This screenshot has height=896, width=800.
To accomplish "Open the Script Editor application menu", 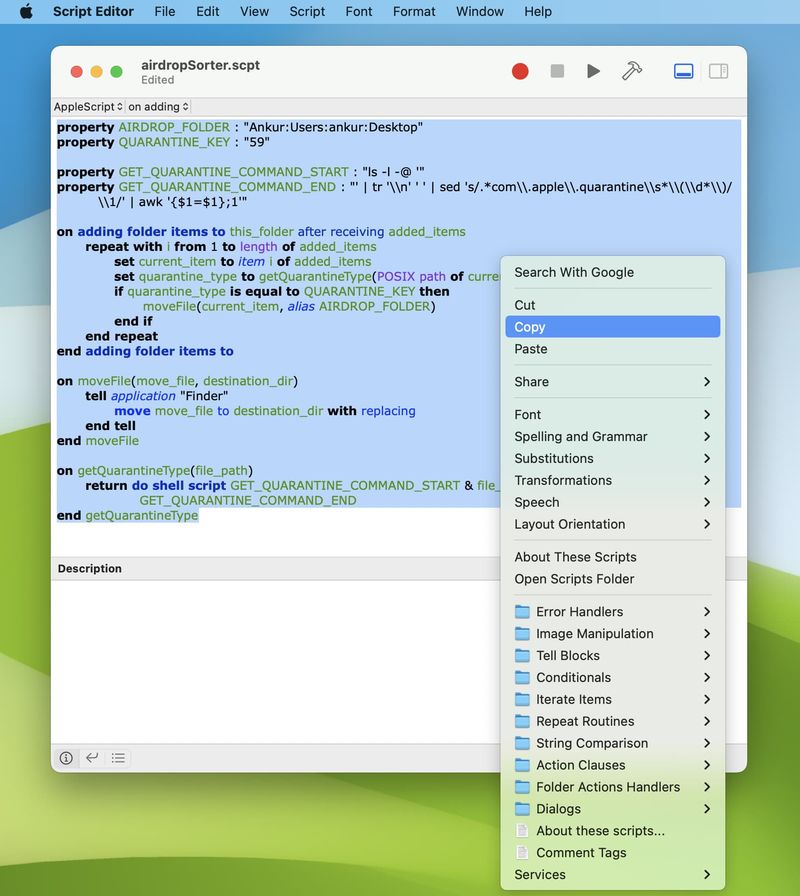I will pos(93,11).
